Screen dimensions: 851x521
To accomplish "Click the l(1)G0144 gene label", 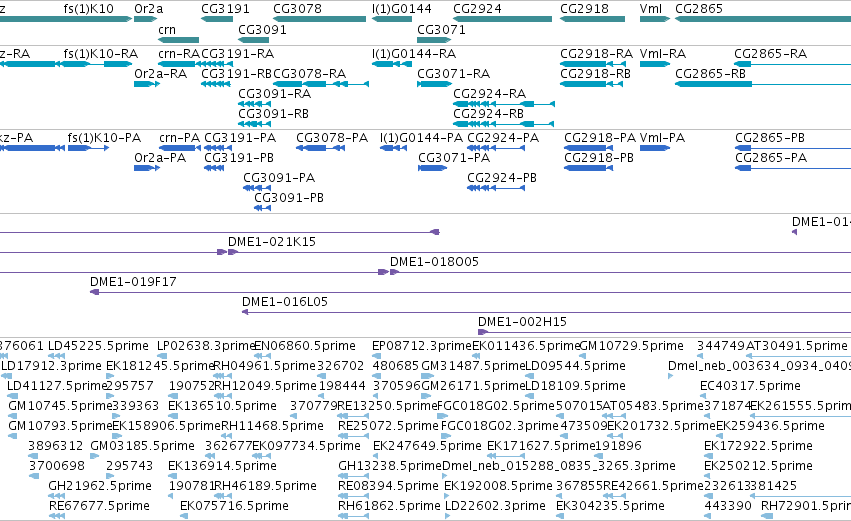I will [402, 9].
